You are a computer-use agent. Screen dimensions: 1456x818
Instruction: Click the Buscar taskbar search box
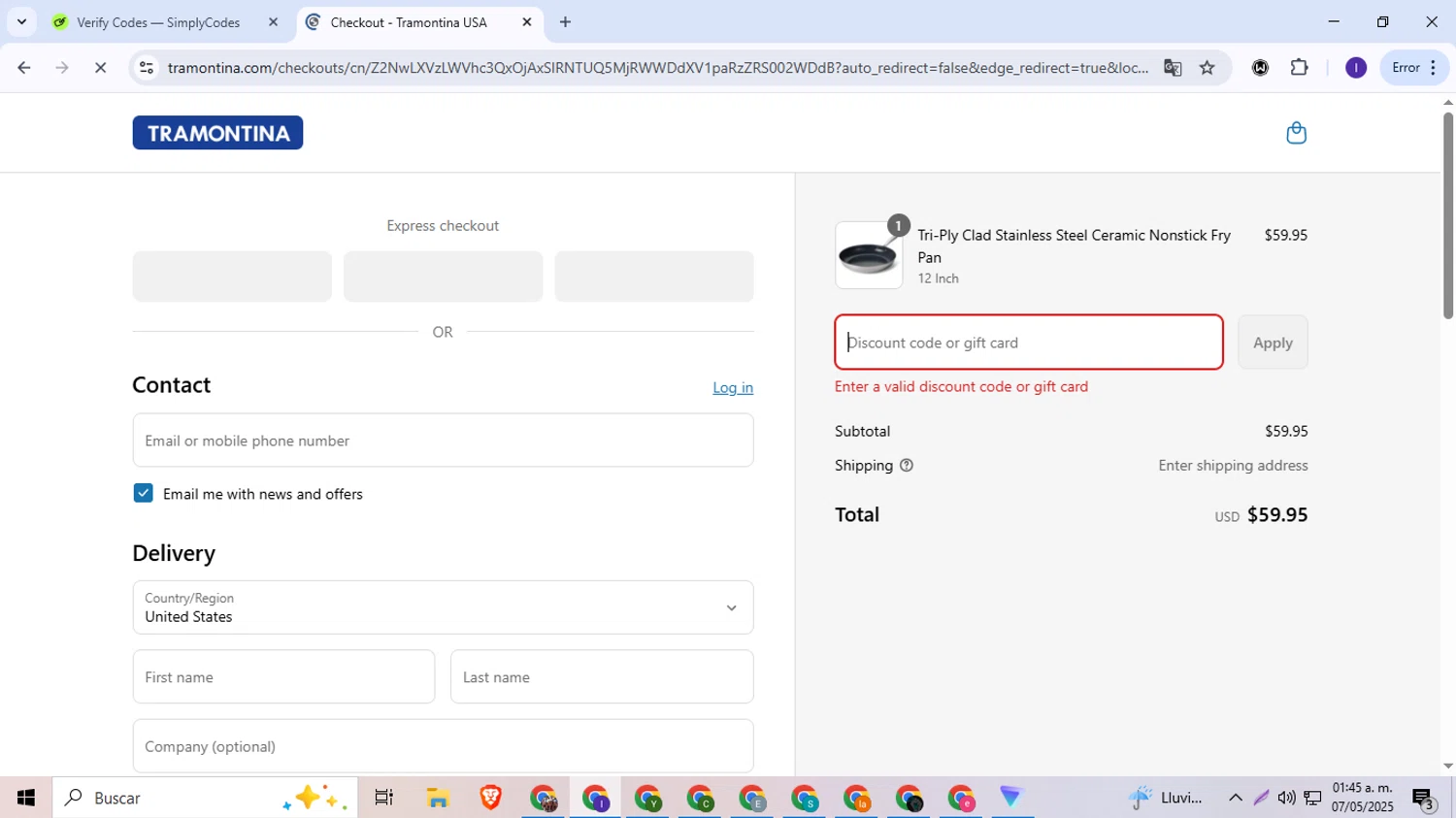pyautogui.click(x=205, y=798)
